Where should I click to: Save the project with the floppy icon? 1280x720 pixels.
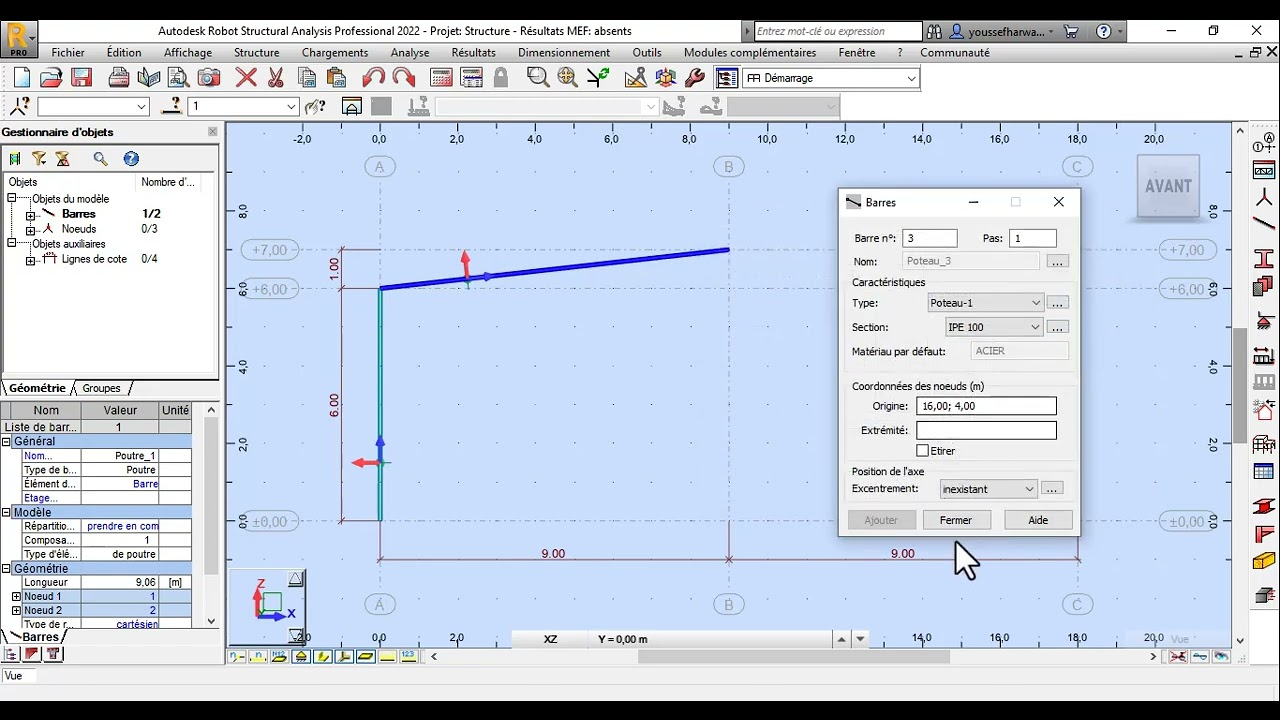82,78
